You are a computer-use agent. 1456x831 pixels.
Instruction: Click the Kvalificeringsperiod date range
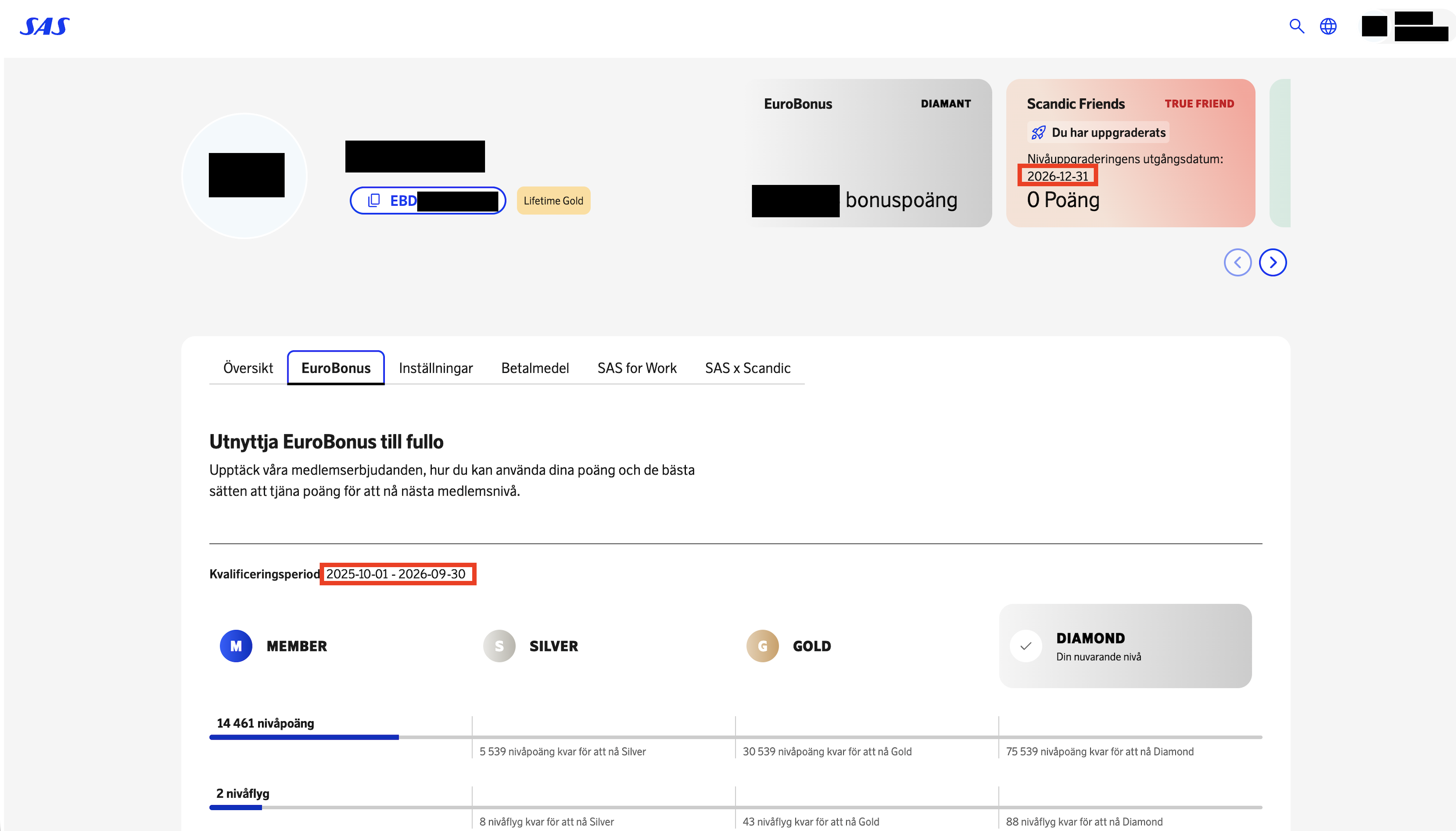[396, 574]
